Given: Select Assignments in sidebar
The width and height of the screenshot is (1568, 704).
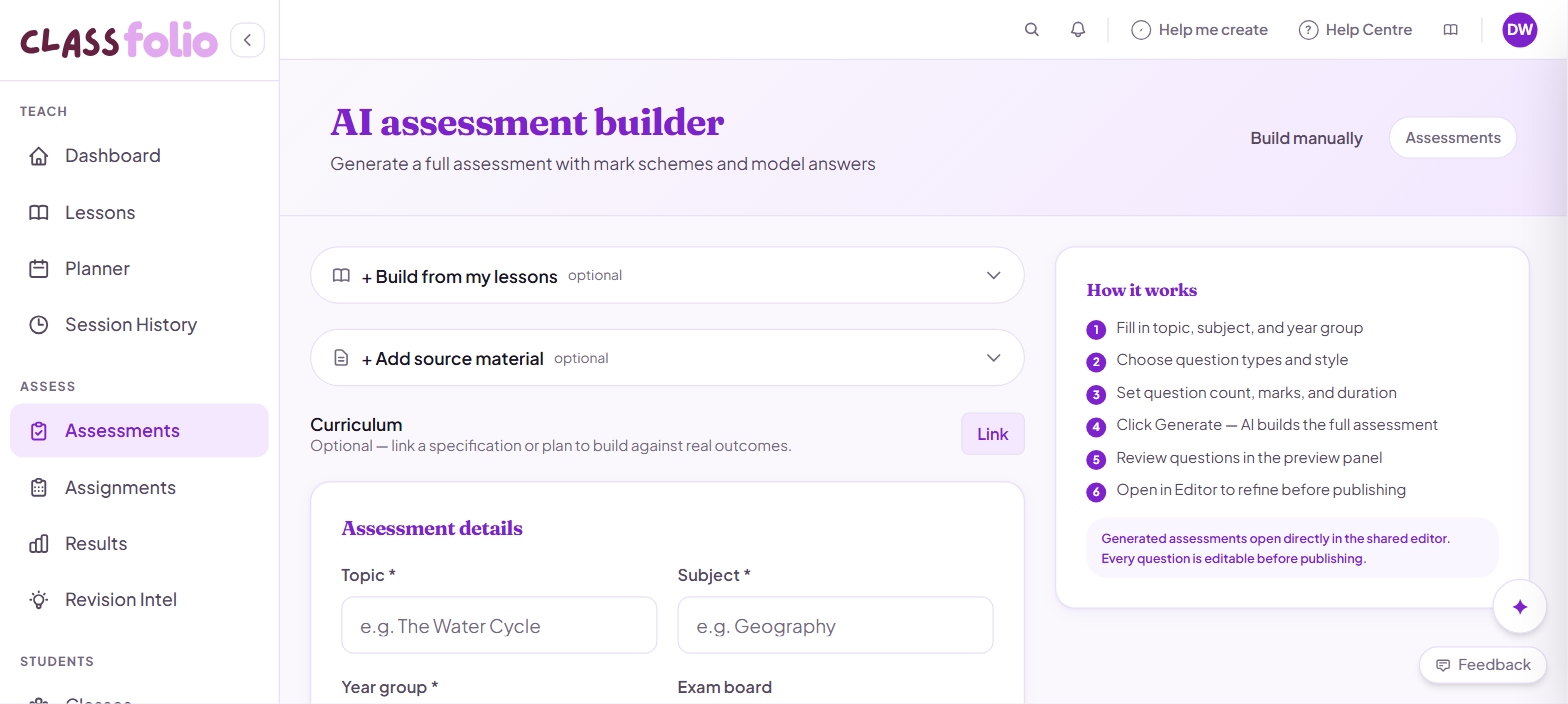Looking at the screenshot, I should 139,488.
